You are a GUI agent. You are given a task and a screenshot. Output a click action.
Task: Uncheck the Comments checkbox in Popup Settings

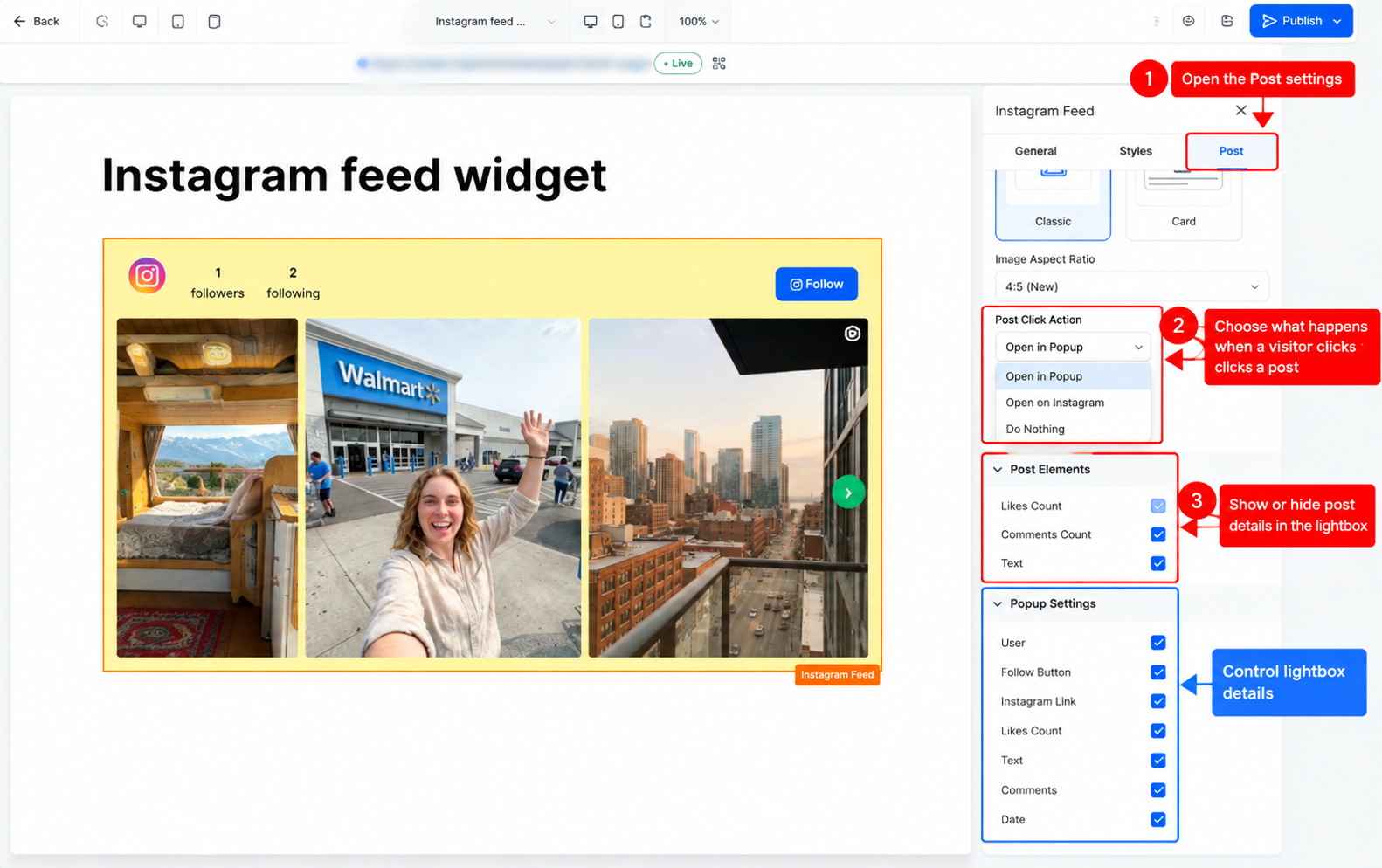point(1157,790)
